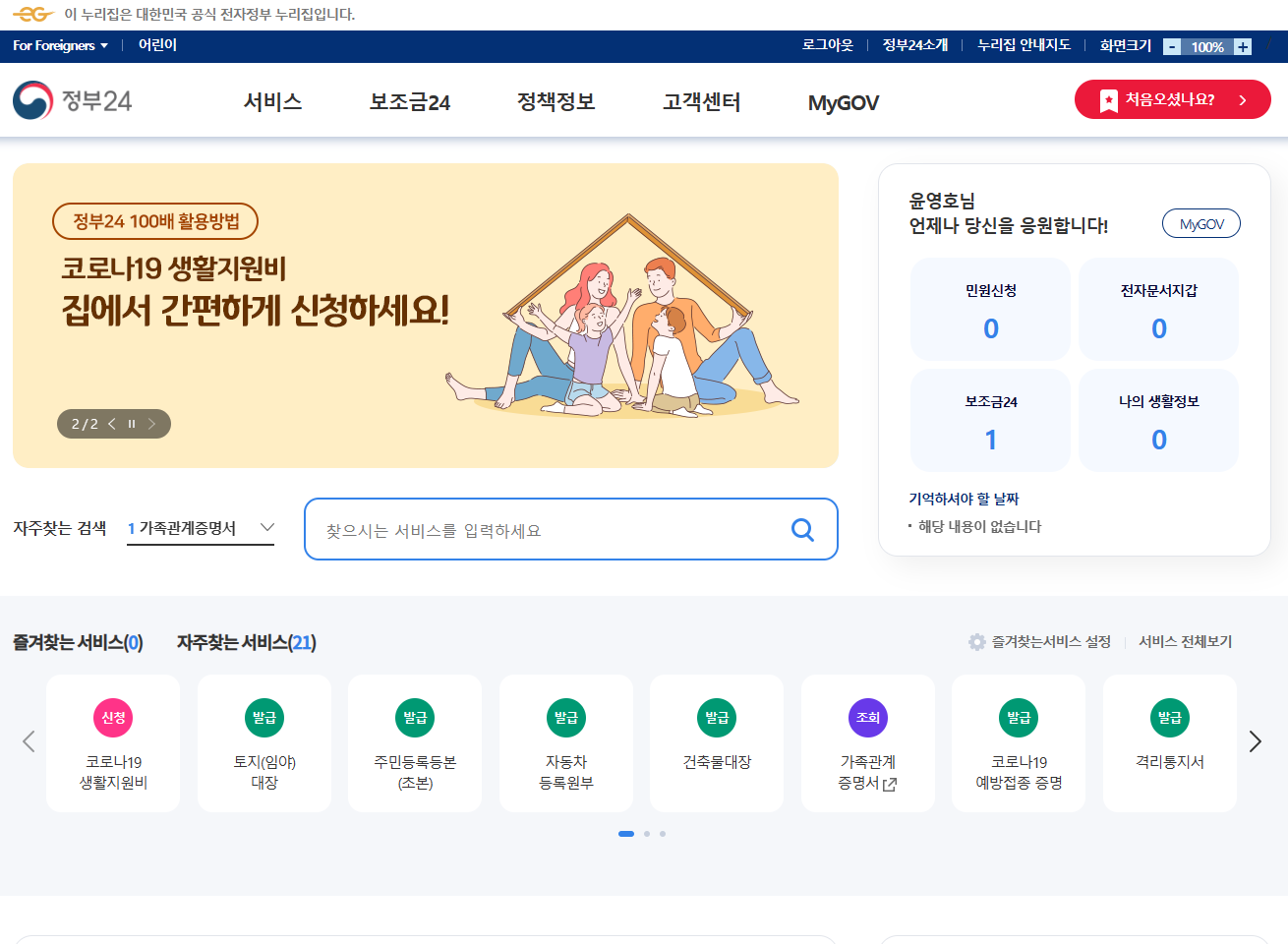Click bookmark icon in 처음오셨나요 button
1288x944 pixels.
pos(1109,100)
